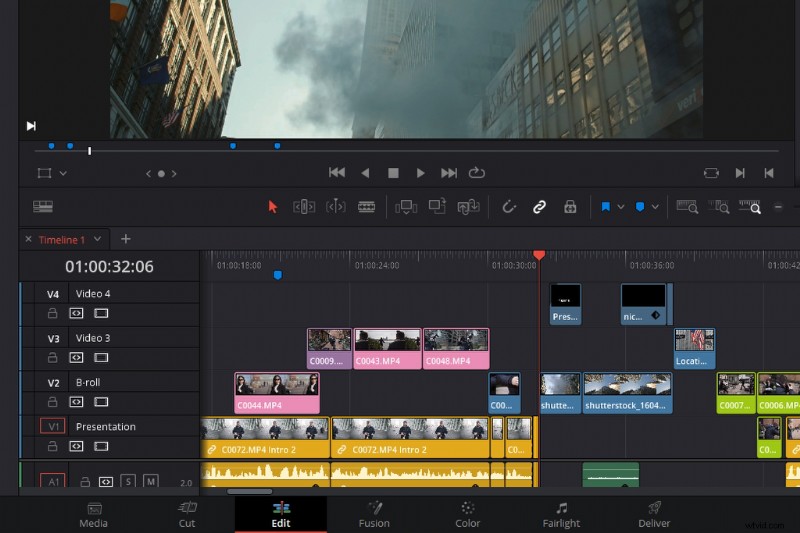The width and height of the screenshot is (800, 533).
Task: Select the C0044.MP4 clip on B-roll
Action: [x=277, y=392]
